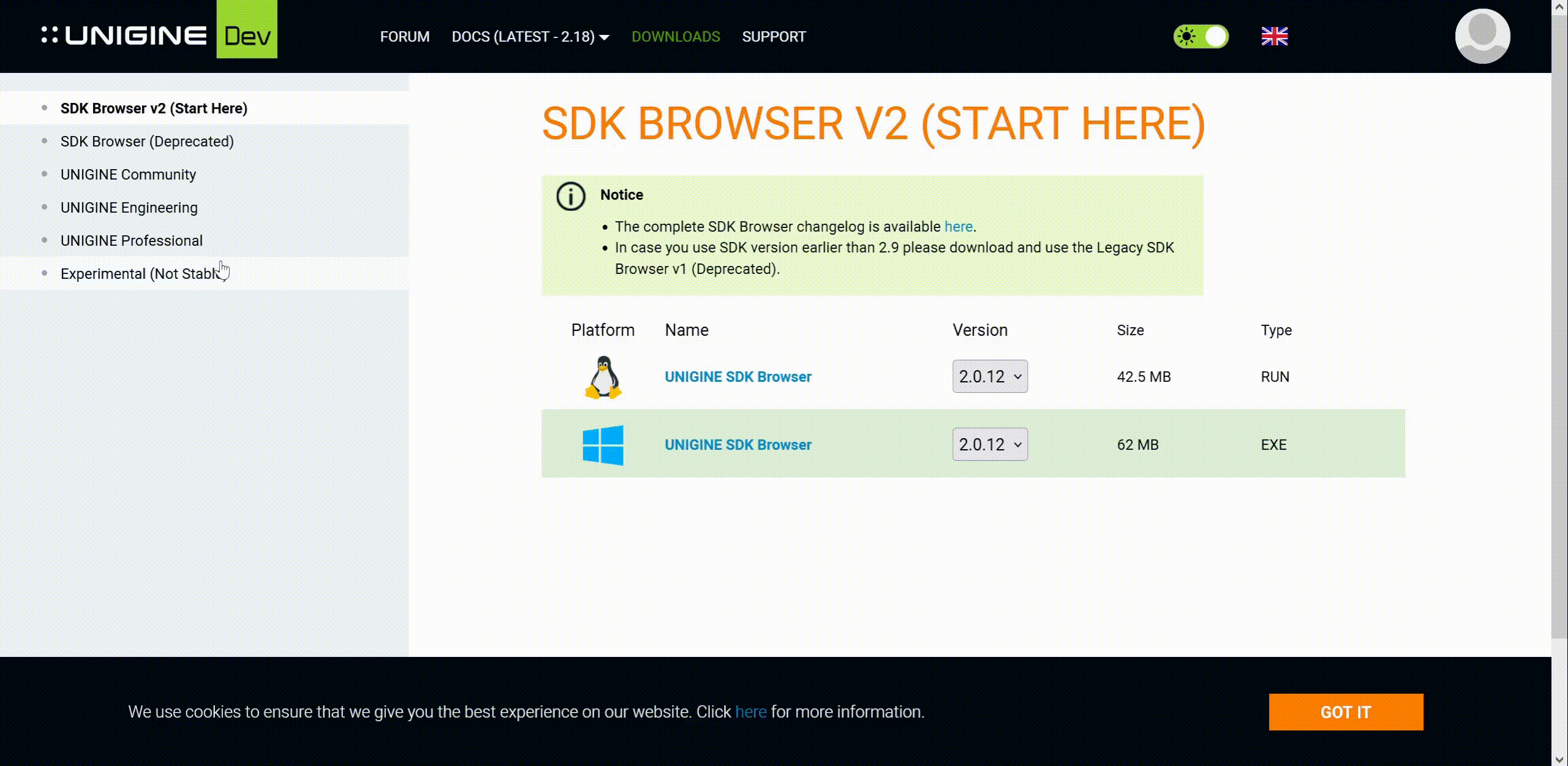Open the Linux version 2.0.12 selector
This screenshot has width=1568, height=766.
point(989,376)
